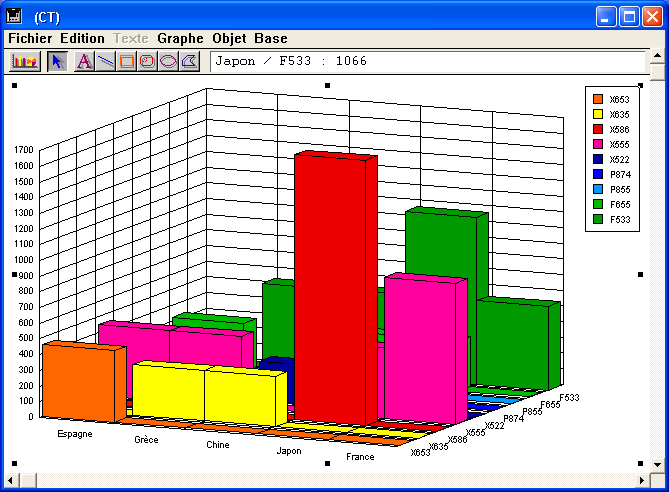Open the Fichier menu

[x=30, y=38]
